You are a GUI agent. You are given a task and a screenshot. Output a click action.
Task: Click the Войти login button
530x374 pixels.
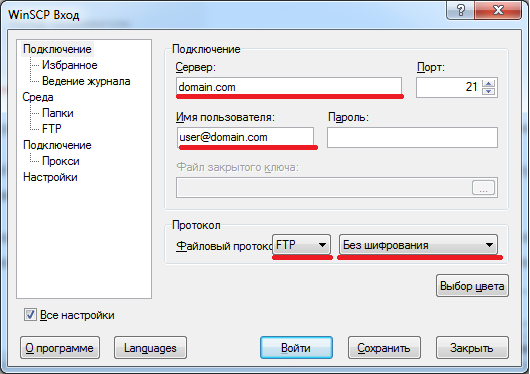[296, 348]
